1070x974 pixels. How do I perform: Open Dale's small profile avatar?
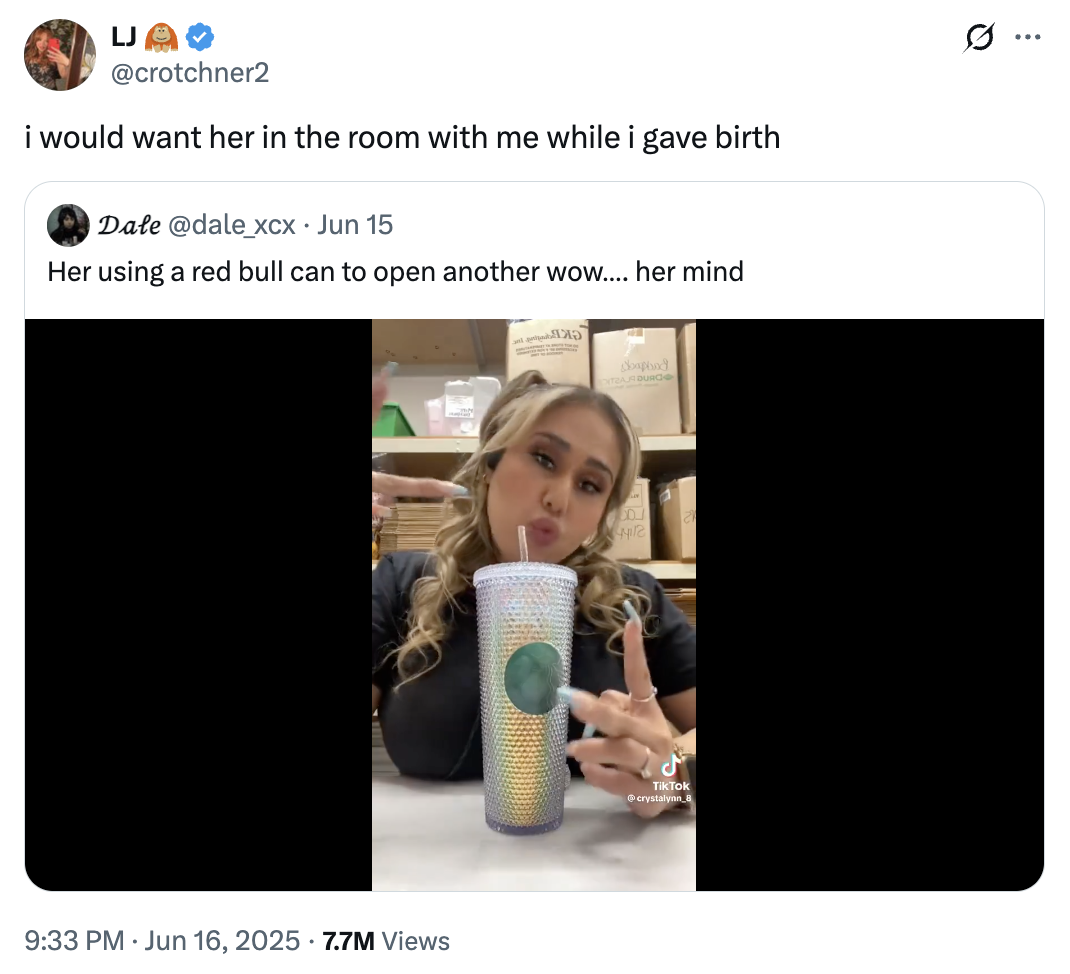[x=68, y=224]
